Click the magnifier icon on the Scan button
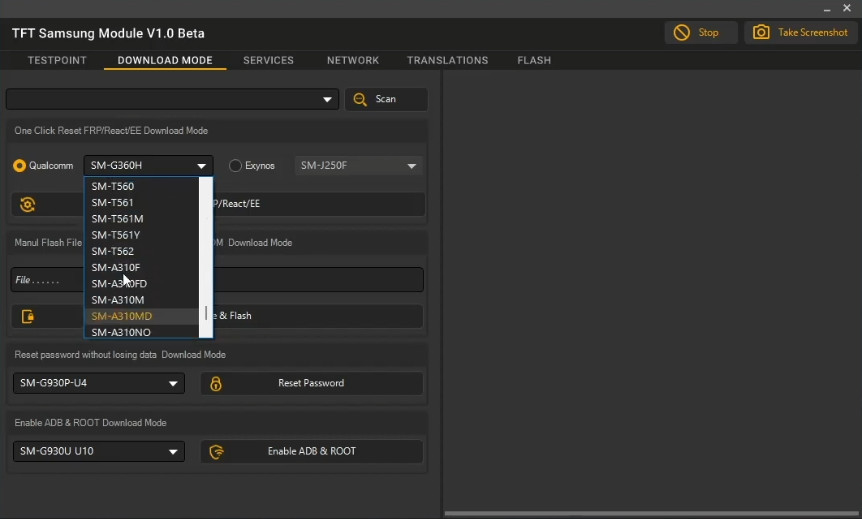Screen dimensions: 862x519 click(x=360, y=99)
